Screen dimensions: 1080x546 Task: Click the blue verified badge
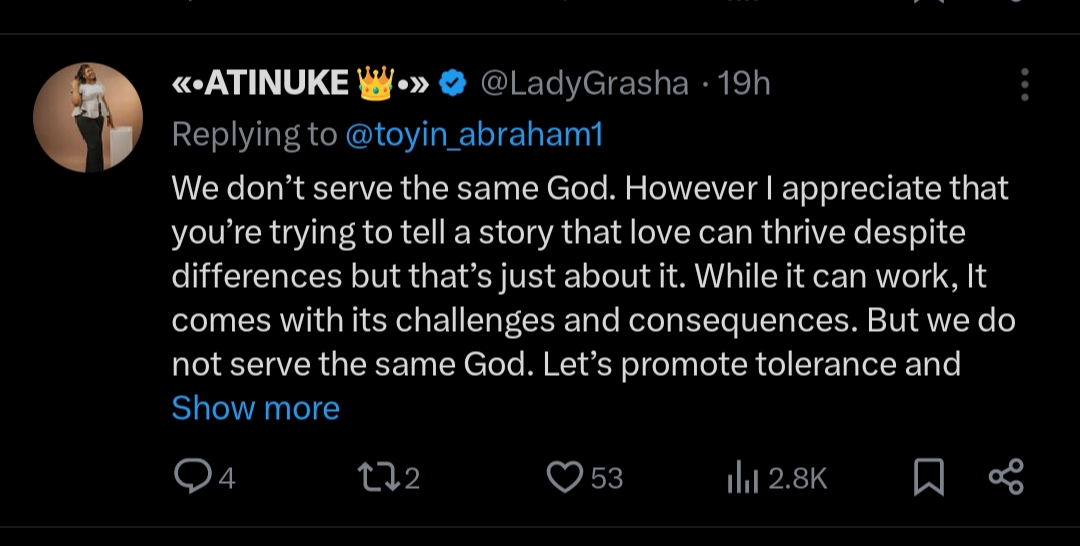pos(453,85)
